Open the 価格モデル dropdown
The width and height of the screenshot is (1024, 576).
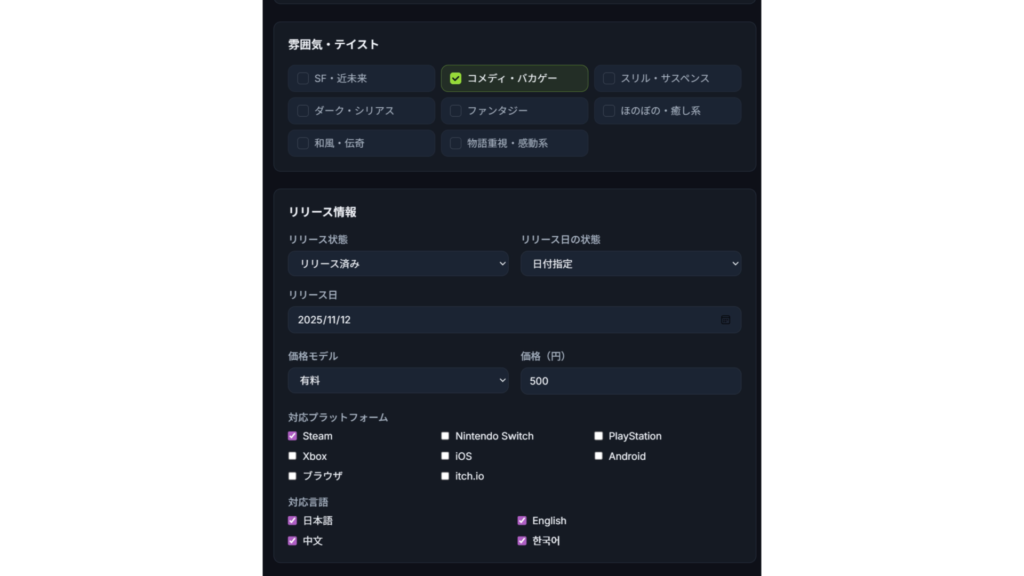click(x=398, y=381)
